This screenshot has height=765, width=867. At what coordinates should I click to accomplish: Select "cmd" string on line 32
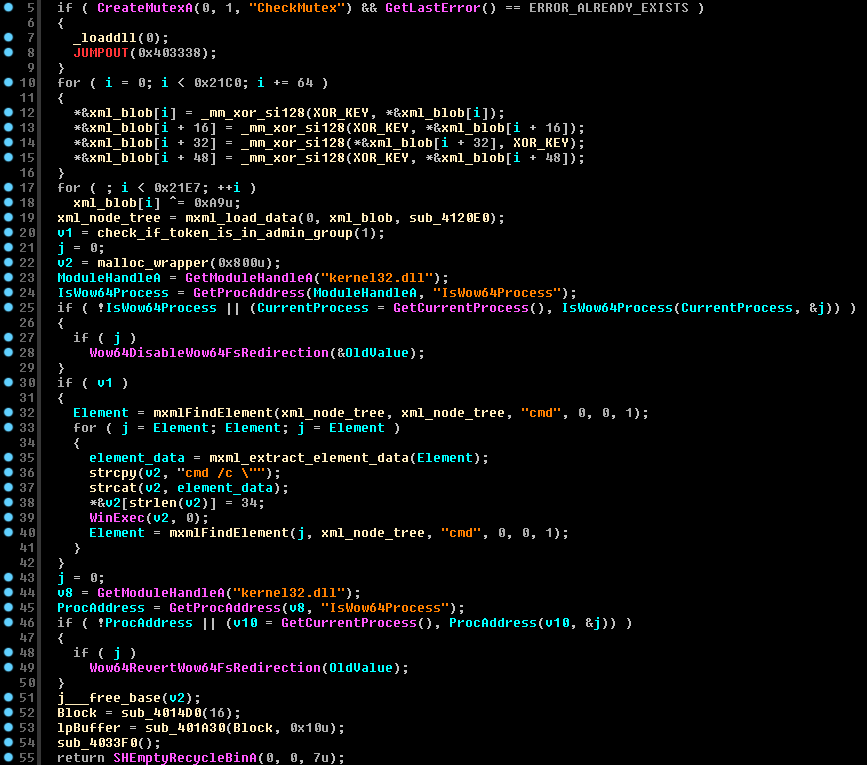point(541,413)
